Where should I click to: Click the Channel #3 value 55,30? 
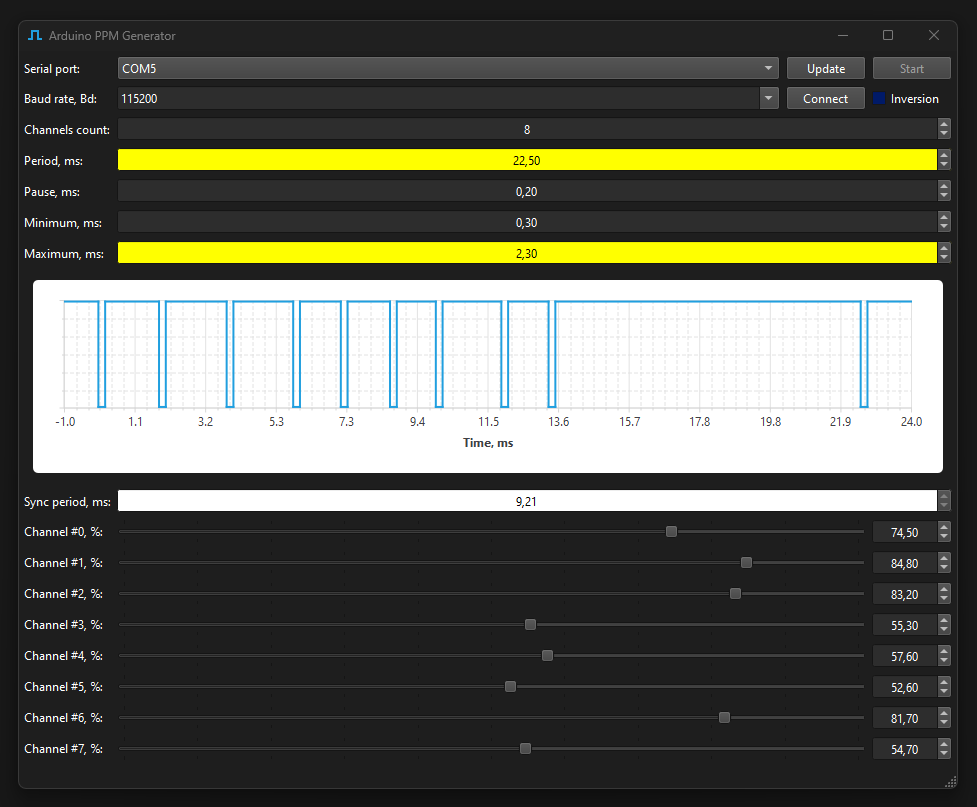905,625
